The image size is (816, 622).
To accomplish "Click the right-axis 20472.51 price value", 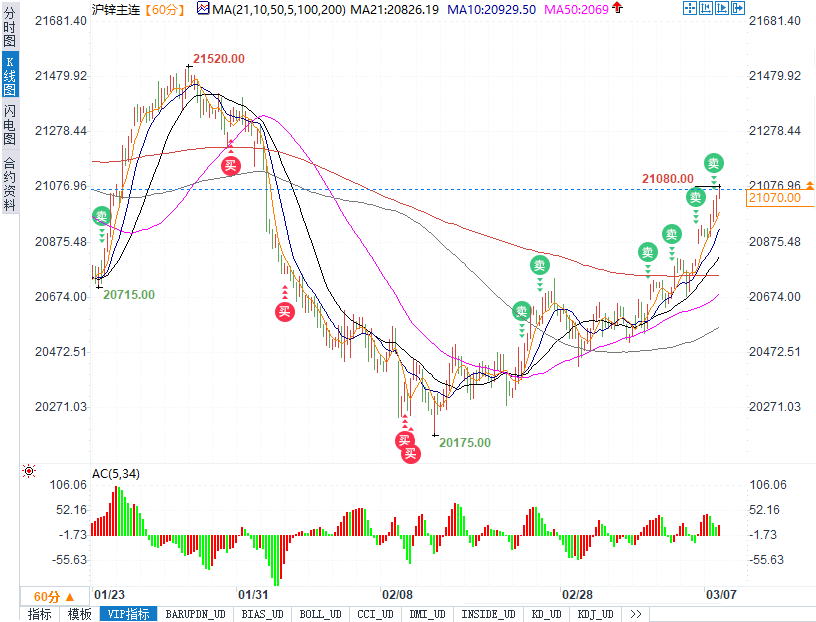I will point(774,352).
